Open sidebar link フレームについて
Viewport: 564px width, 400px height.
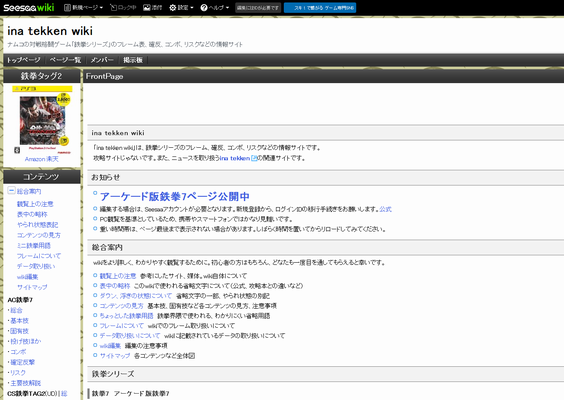click(39, 256)
